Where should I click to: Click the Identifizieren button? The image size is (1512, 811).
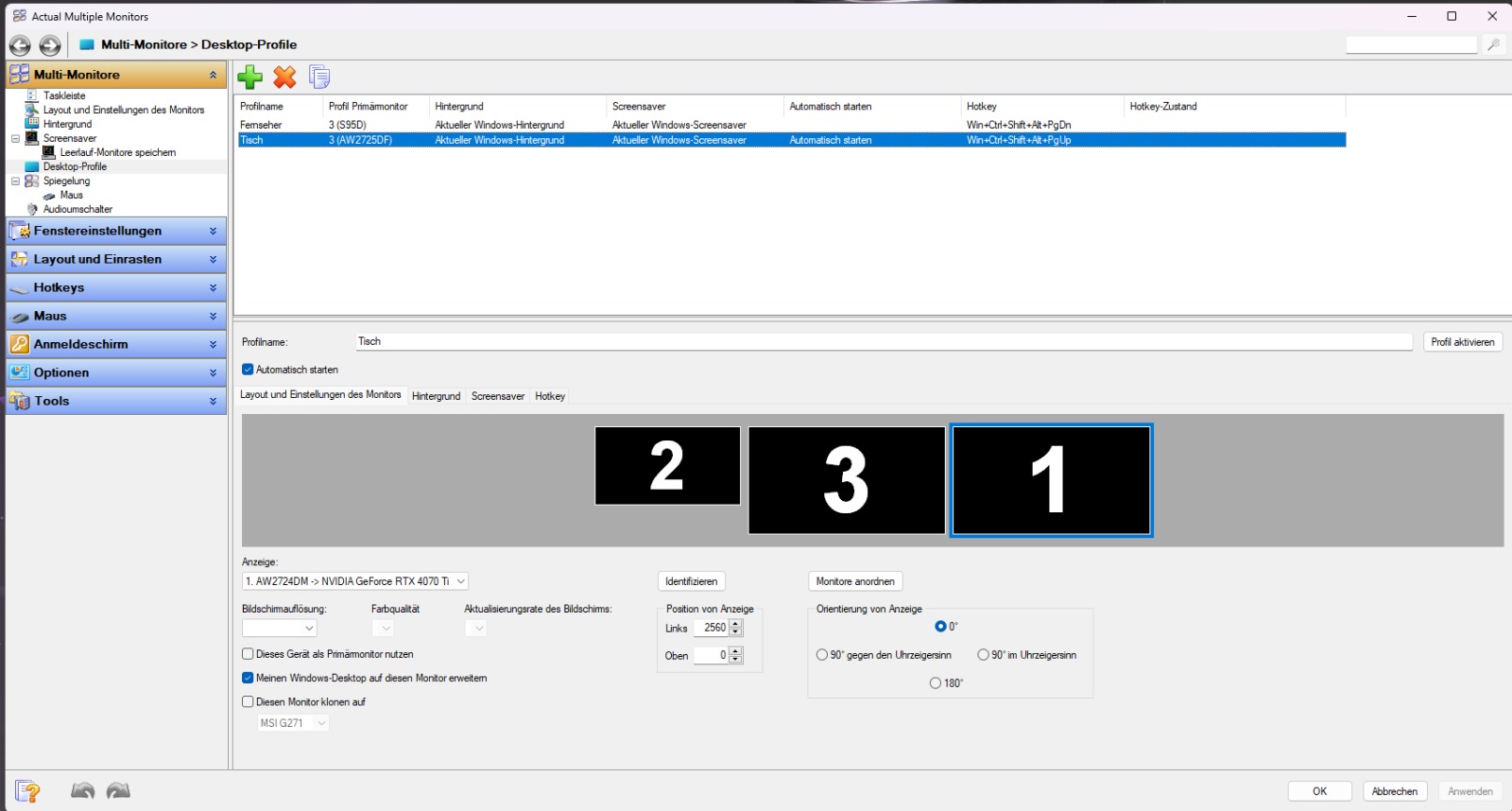click(691, 581)
